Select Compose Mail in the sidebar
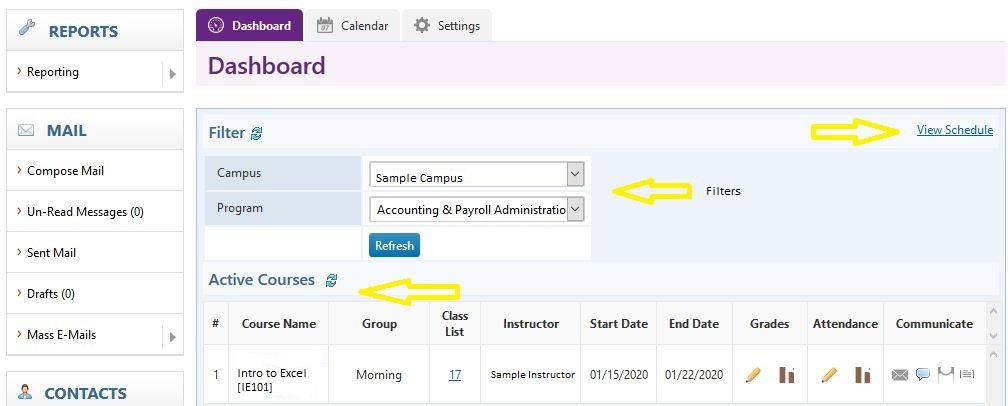The width and height of the screenshot is (1008, 406). [x=66, y=171]
